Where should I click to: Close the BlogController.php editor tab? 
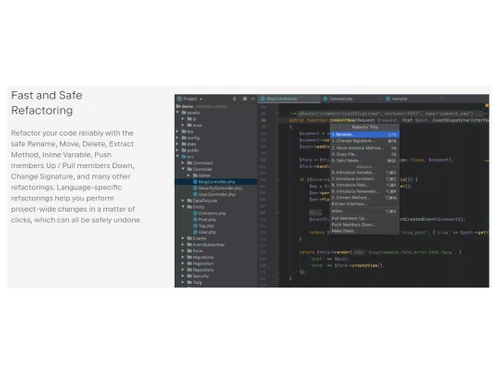point(316,99)
